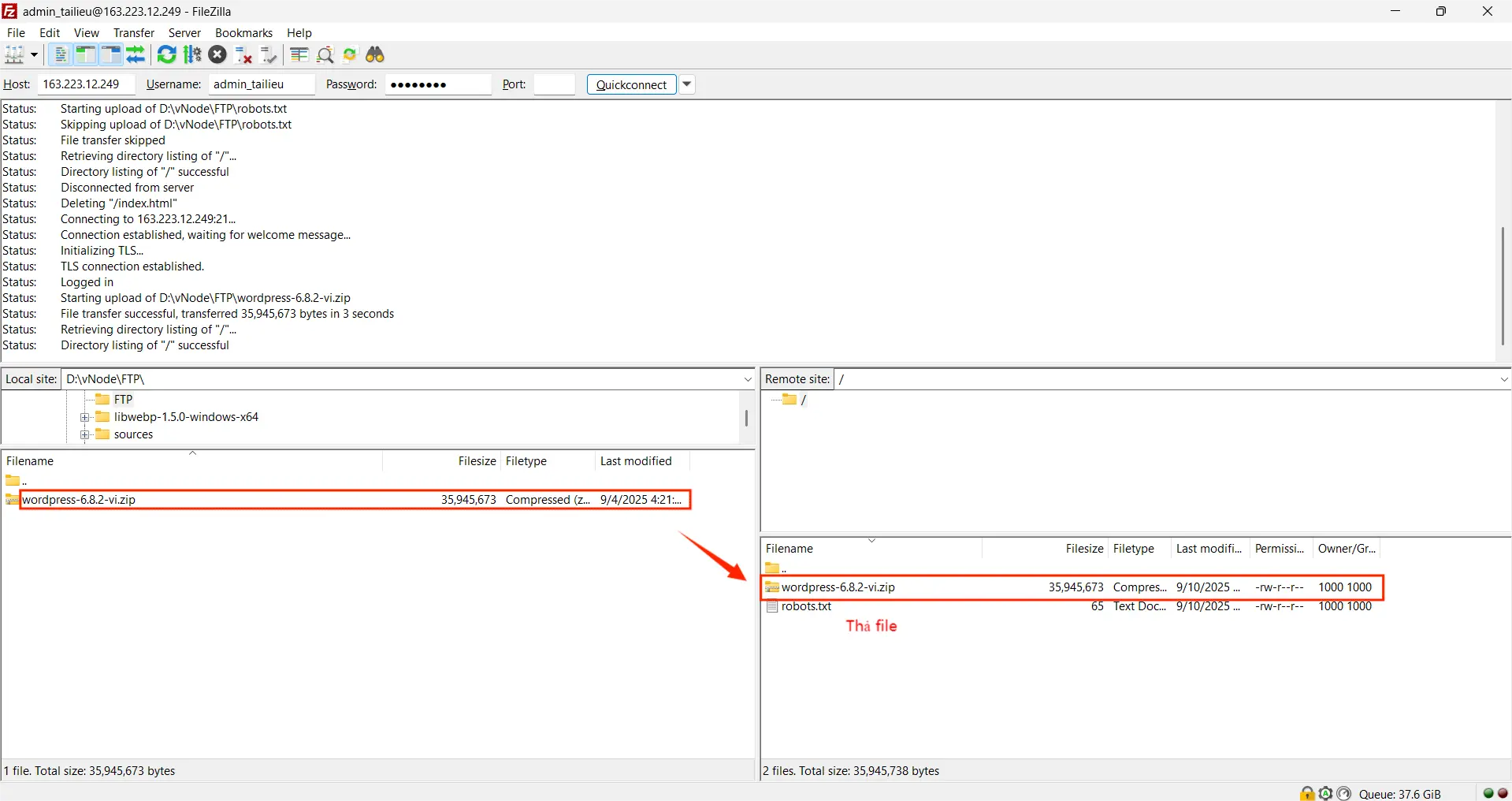Click 'Logged in' status log line

coord(87,282)
